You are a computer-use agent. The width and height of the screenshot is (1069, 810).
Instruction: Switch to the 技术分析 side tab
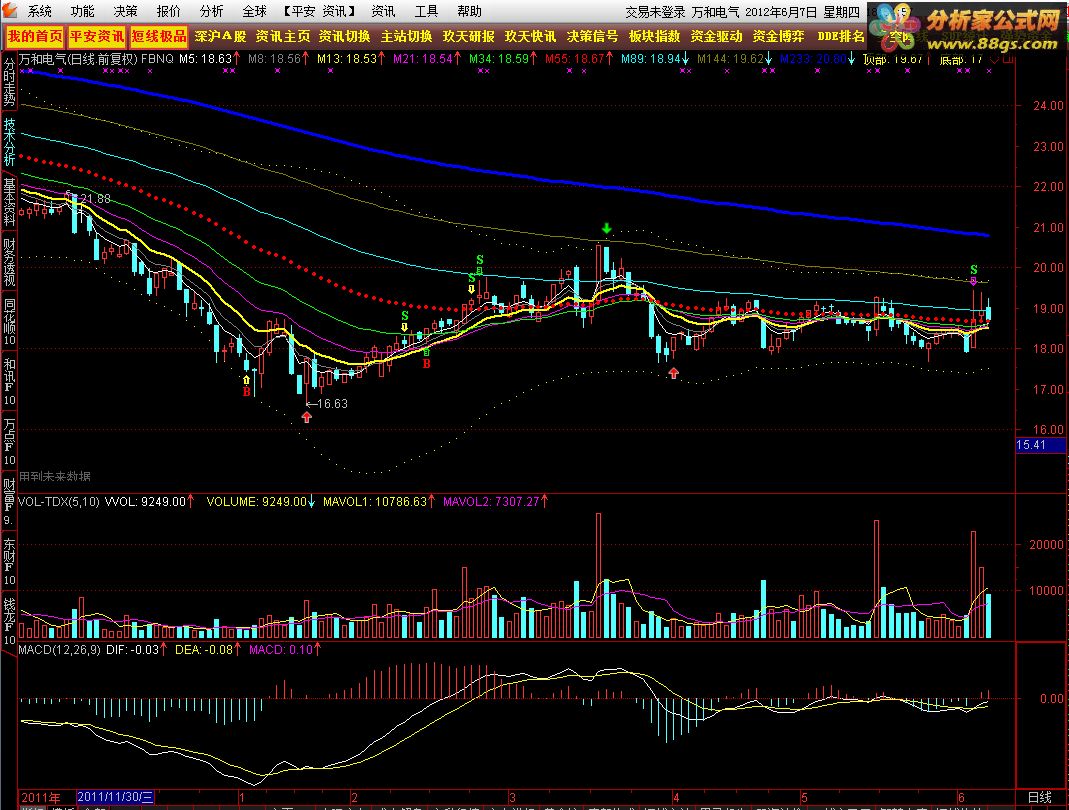[x=9, y=142]
